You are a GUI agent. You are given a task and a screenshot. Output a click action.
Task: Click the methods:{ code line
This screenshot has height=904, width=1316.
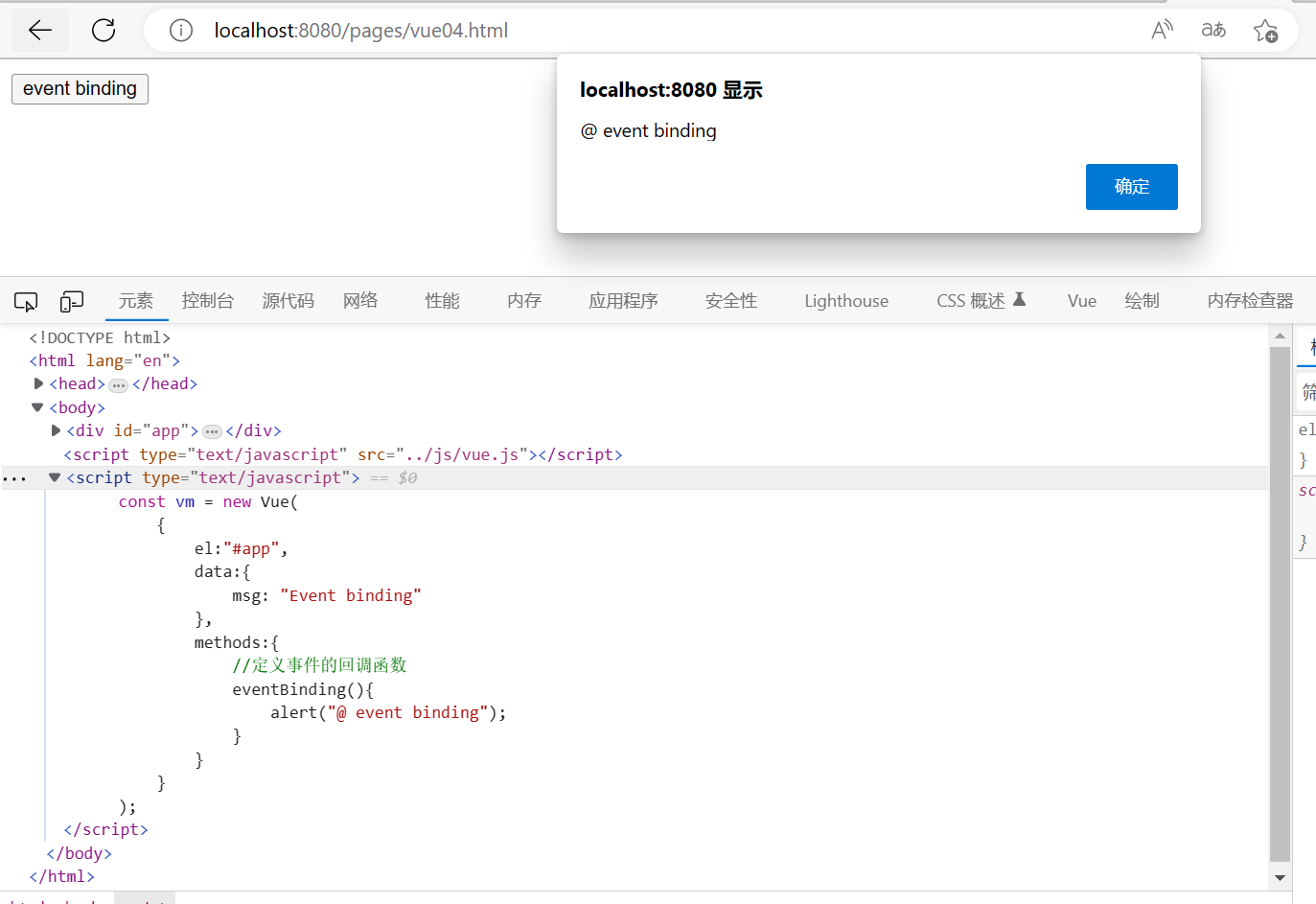(x=236, y=642)
